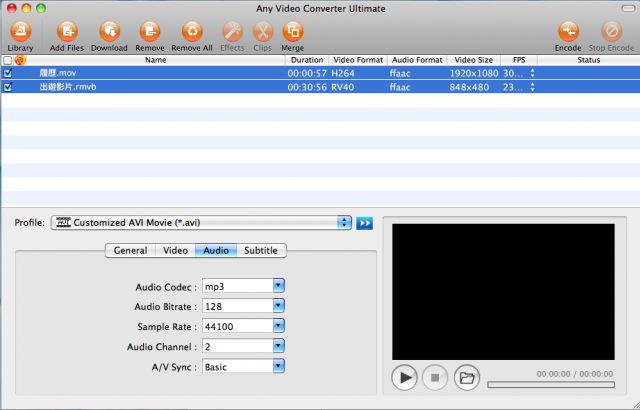Click the stepper arrows on the .rmvb row
640x410 pixels.
pyautogui.click(x=532, y=87)
